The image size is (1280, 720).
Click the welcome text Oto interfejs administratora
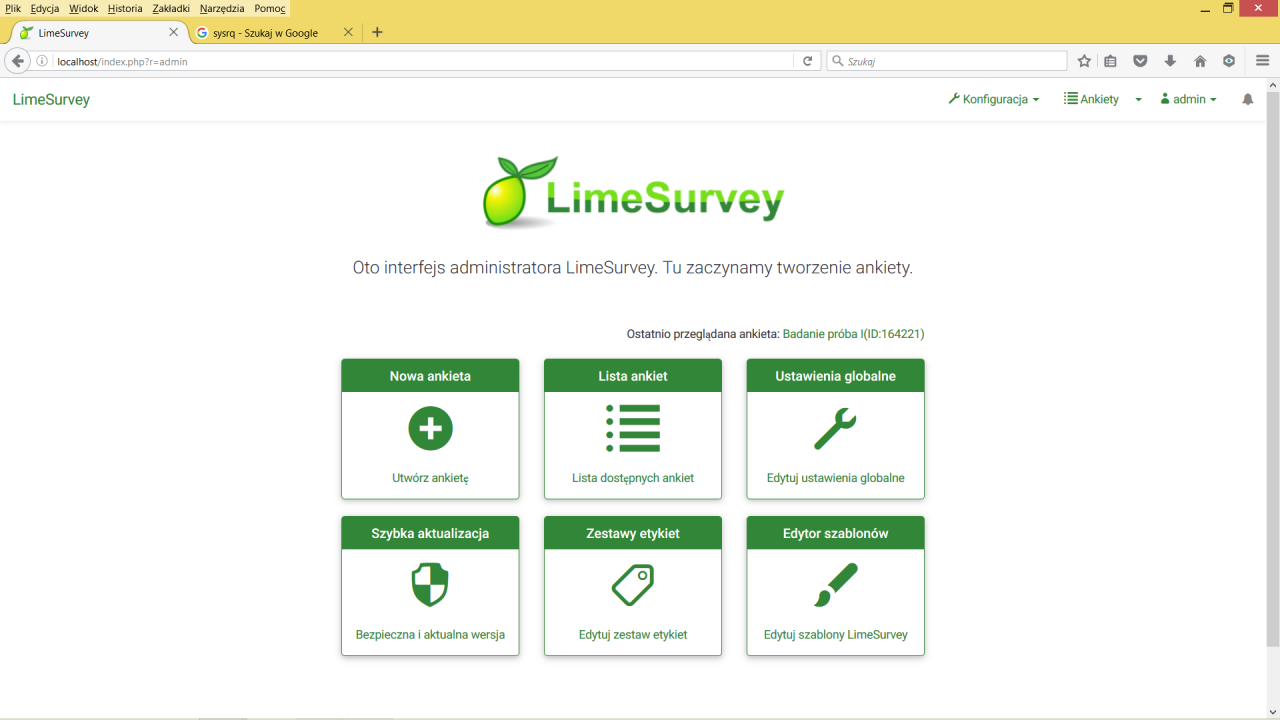tap(633, 268)
